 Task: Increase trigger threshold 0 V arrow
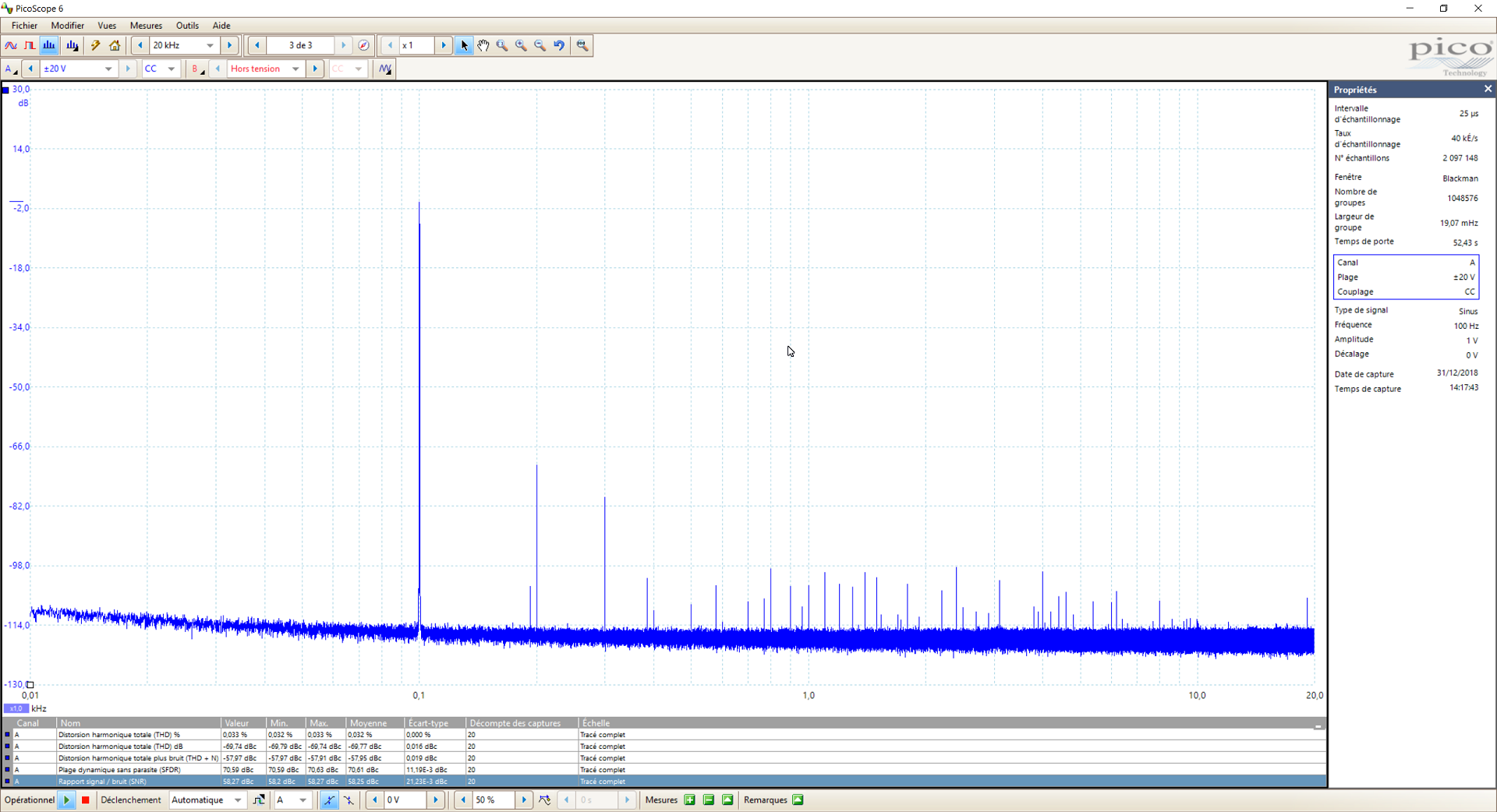[x=436, y=800]
